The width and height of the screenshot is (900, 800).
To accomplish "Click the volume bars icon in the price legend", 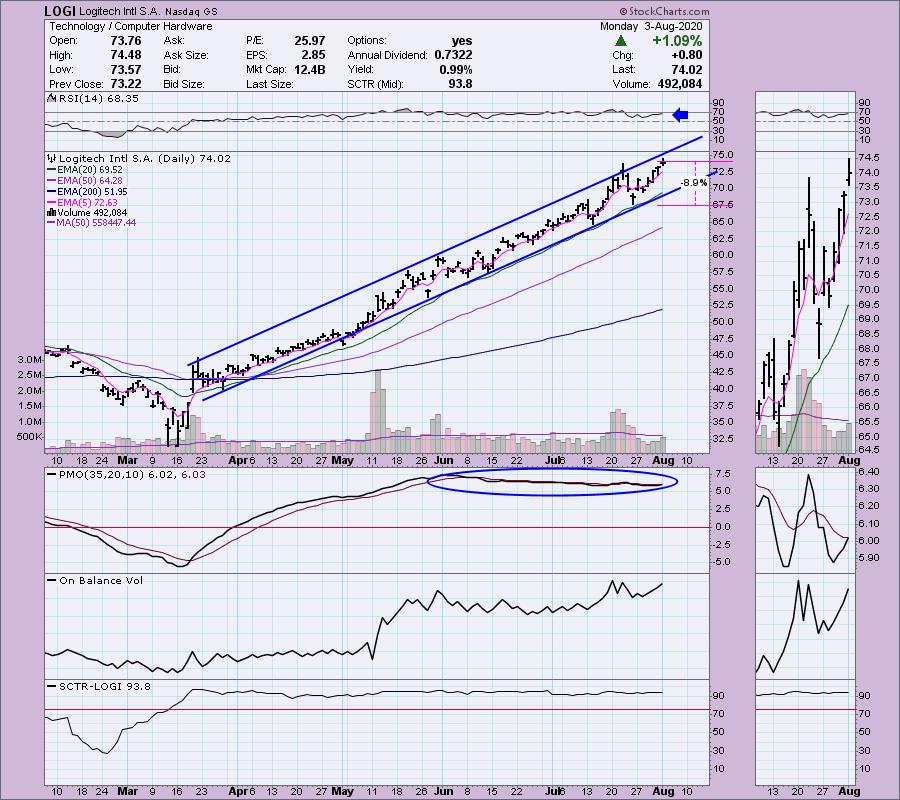I will (51, 212).
